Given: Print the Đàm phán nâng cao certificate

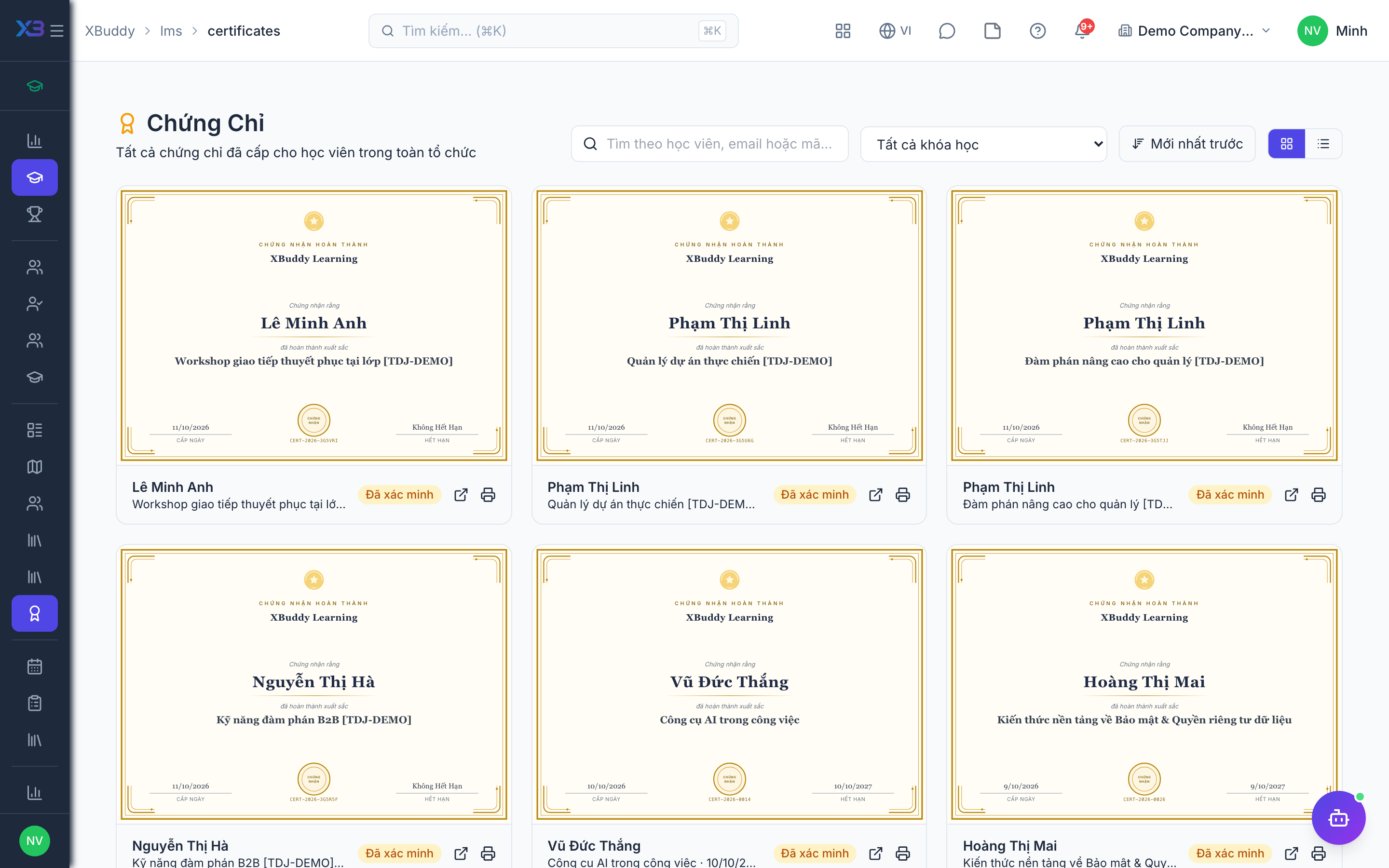Looking at the screenshot, I should (1319, 495).
